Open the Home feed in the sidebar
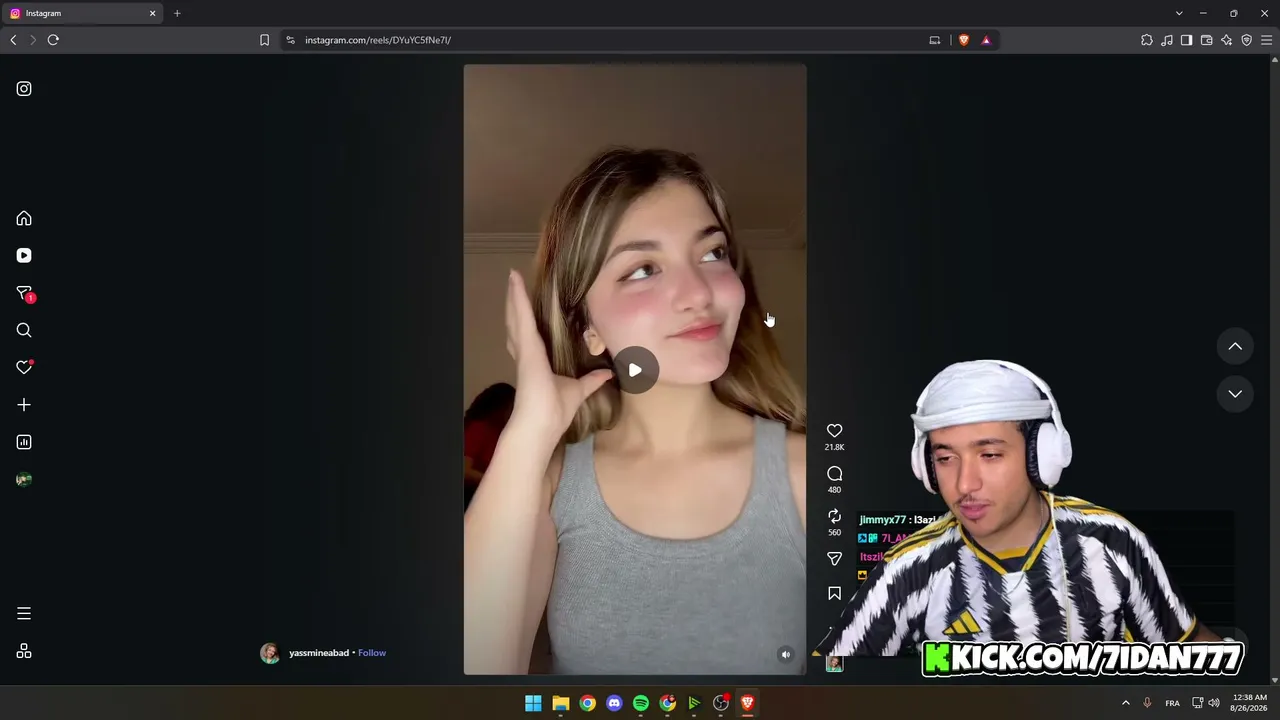 24,218
